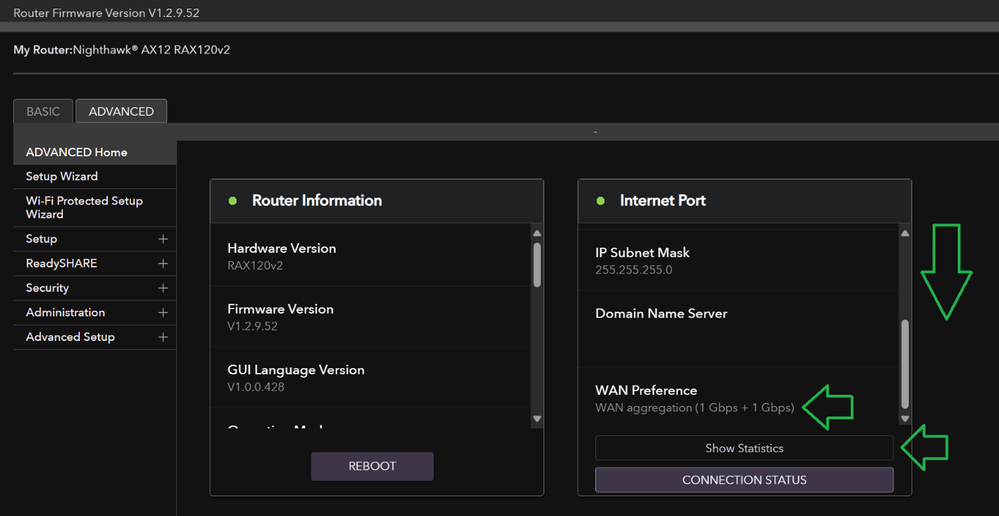Viewport: 999px width, 516px height.
Task: Expand the Setup plus icon
Action: tap(163, 240)
